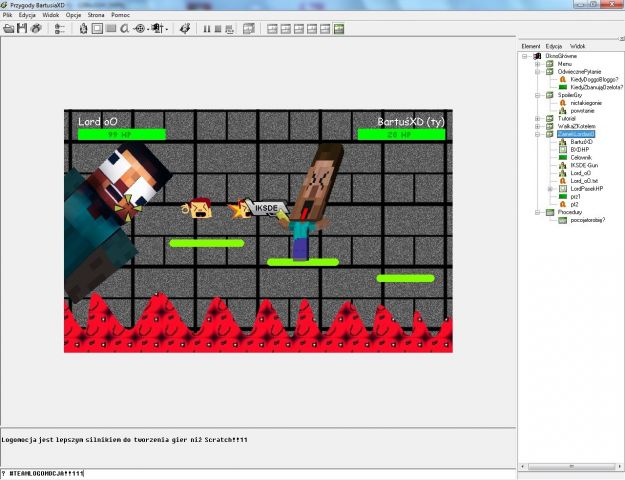Click the gray button element icon

(x=111, y=28)
